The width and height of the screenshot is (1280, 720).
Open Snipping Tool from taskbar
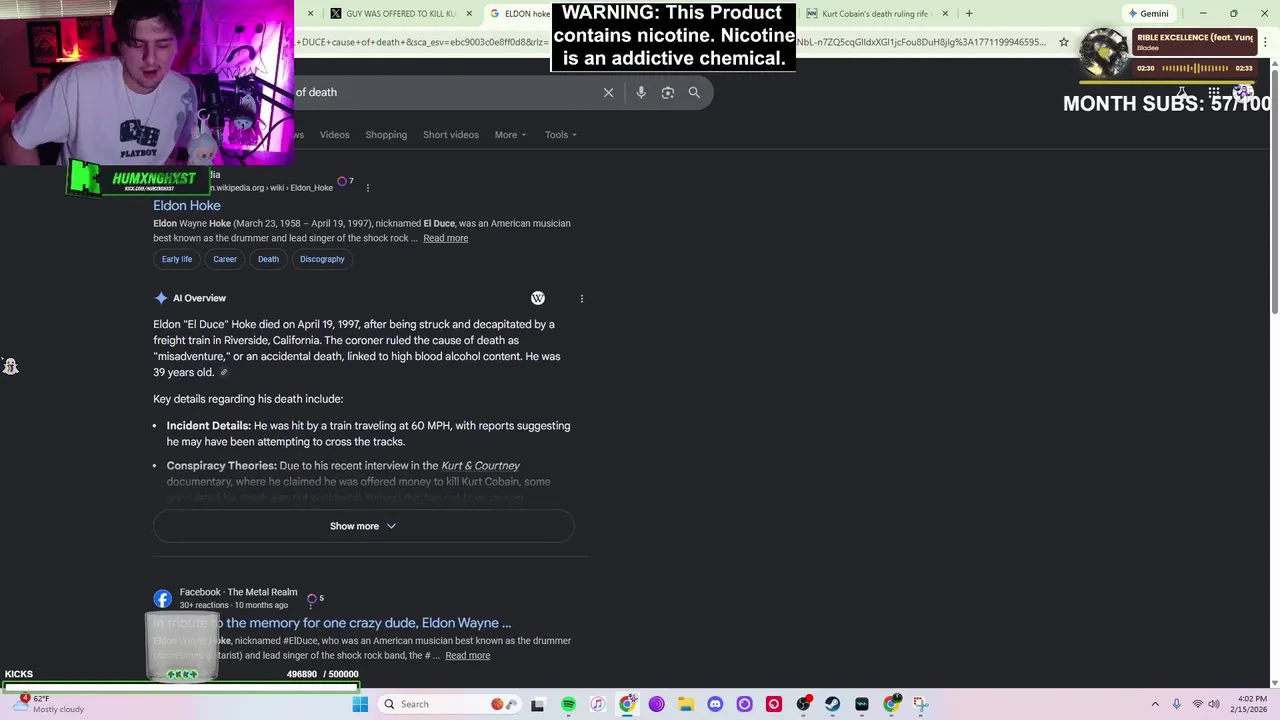pos(920,704)
